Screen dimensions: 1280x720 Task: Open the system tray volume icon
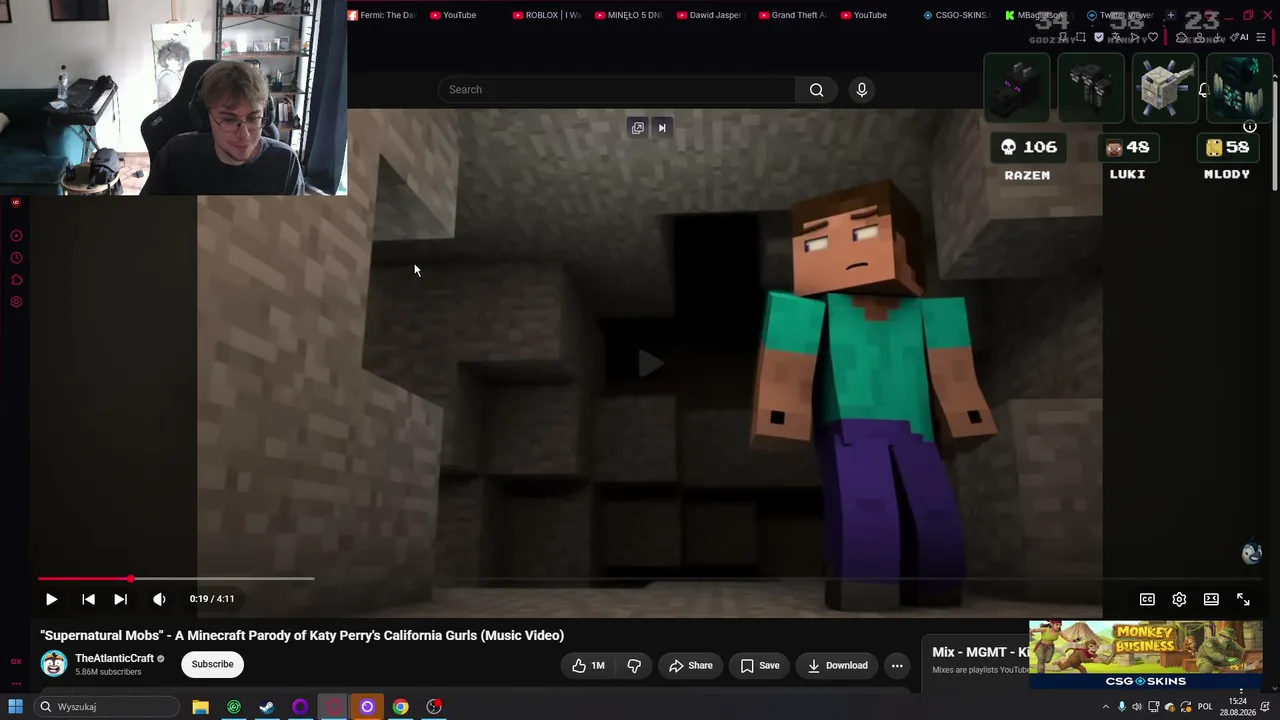click(1137, 707)
